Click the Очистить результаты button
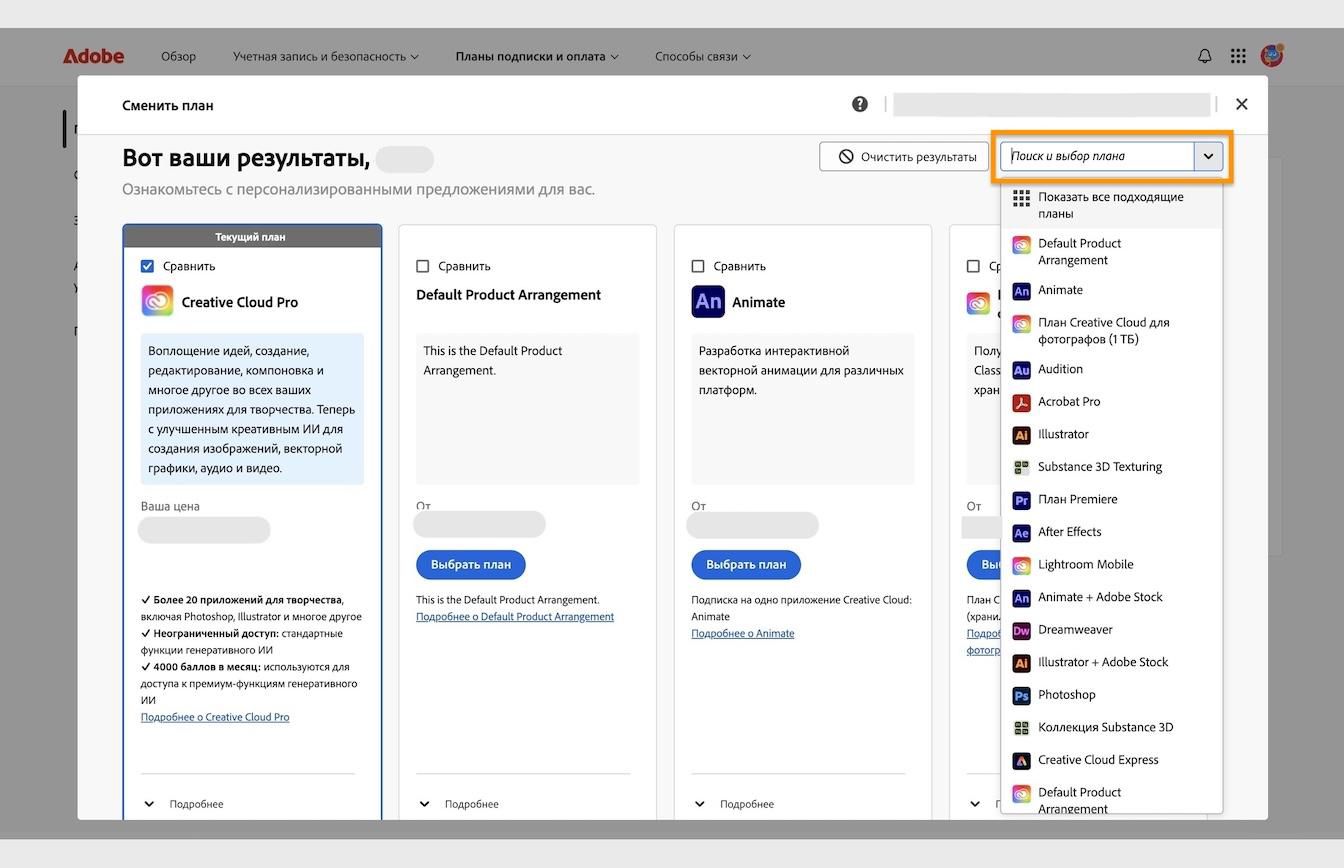The width and height of the screenshot is (1344, 868). coord(903,156)
